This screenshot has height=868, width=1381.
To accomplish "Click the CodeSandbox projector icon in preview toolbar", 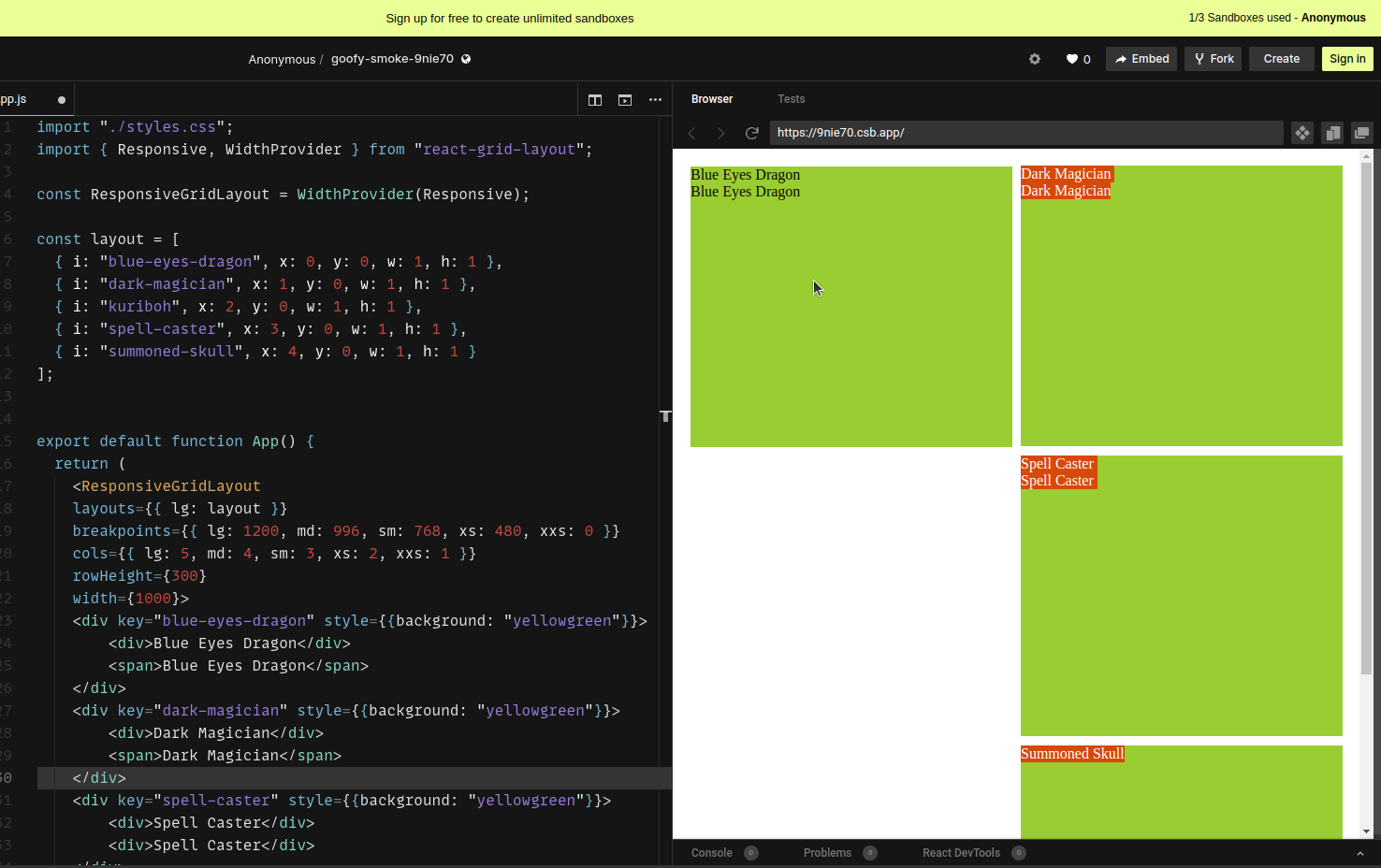I will (1302, 133).
